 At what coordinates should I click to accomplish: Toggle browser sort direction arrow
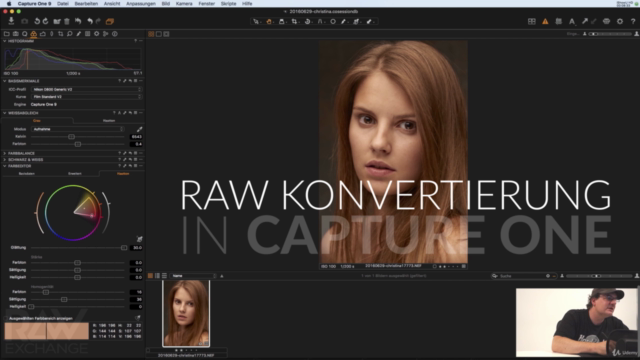coord(222,276)
